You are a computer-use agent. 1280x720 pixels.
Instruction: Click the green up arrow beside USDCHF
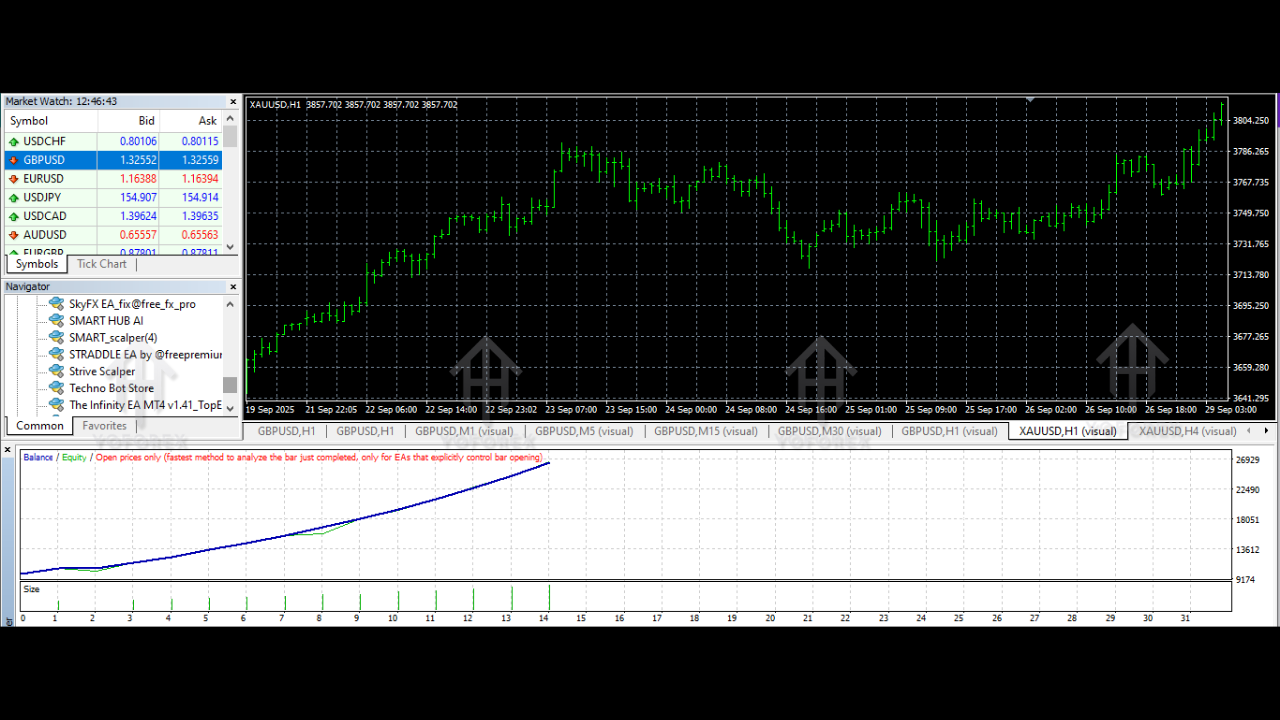click(14, 141)
